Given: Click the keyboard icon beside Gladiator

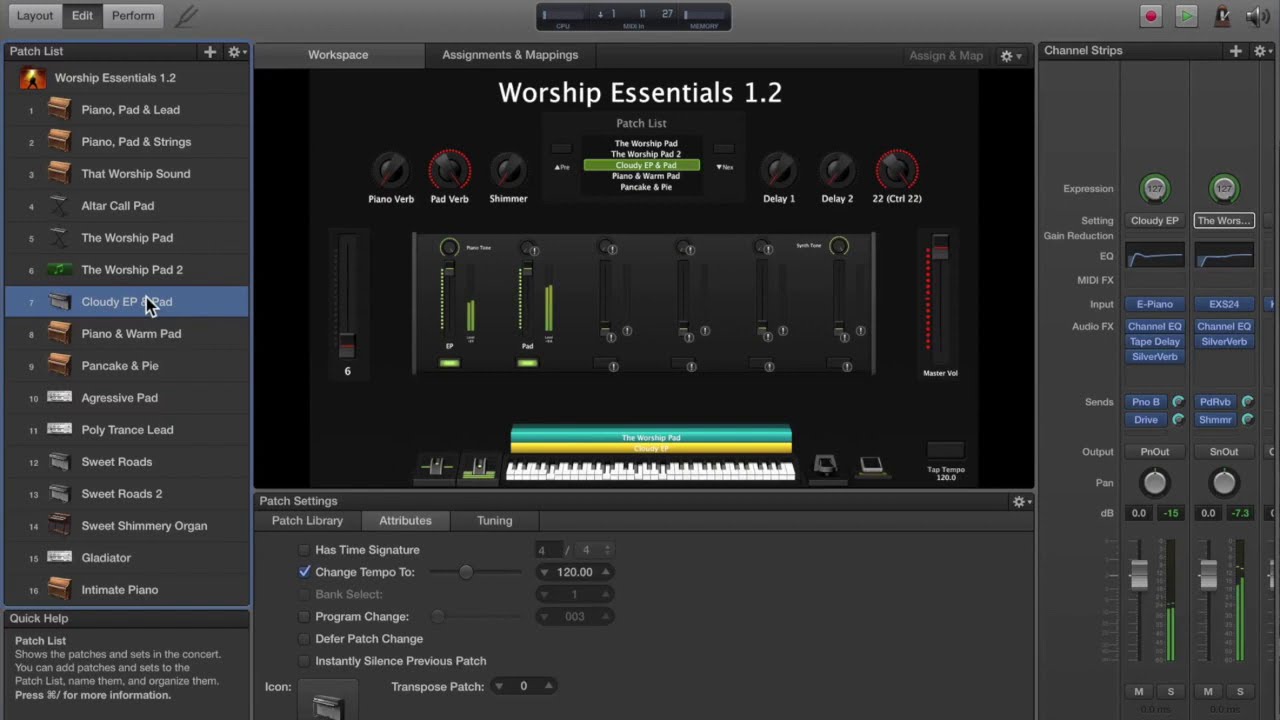Looking at the screenshot, I should 59,558.
